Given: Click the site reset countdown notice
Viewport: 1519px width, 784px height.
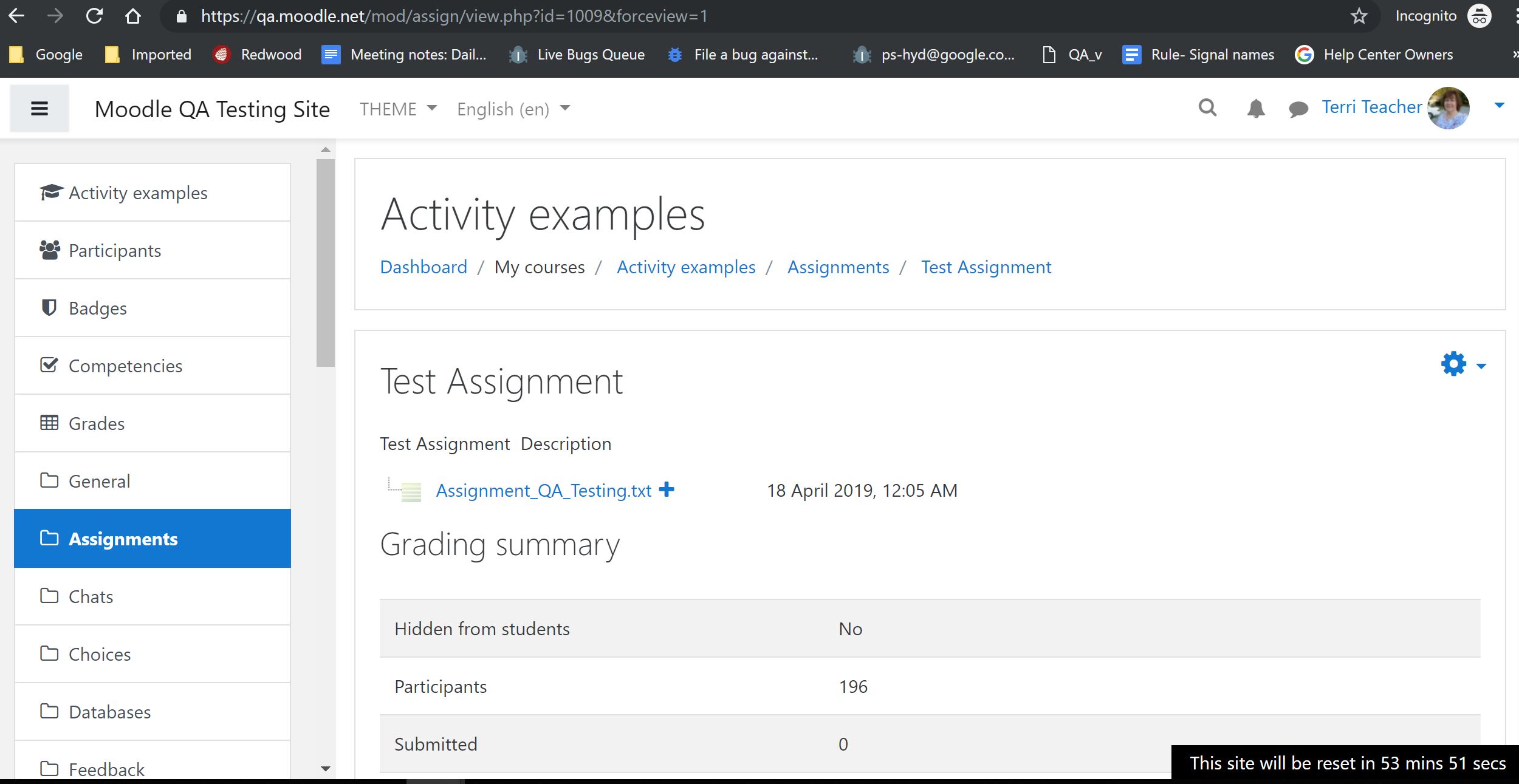Looking at the screenshot, I should tap(1346, 763).
